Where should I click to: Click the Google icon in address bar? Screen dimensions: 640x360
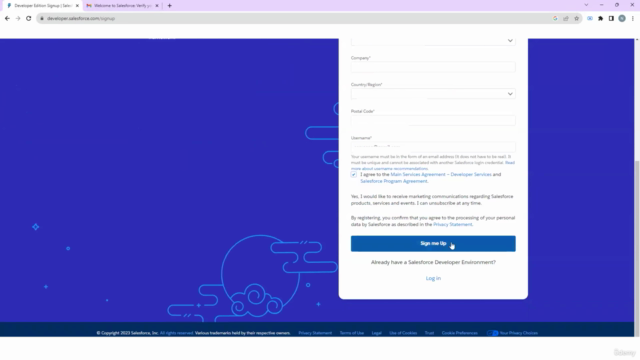point(555,18)
